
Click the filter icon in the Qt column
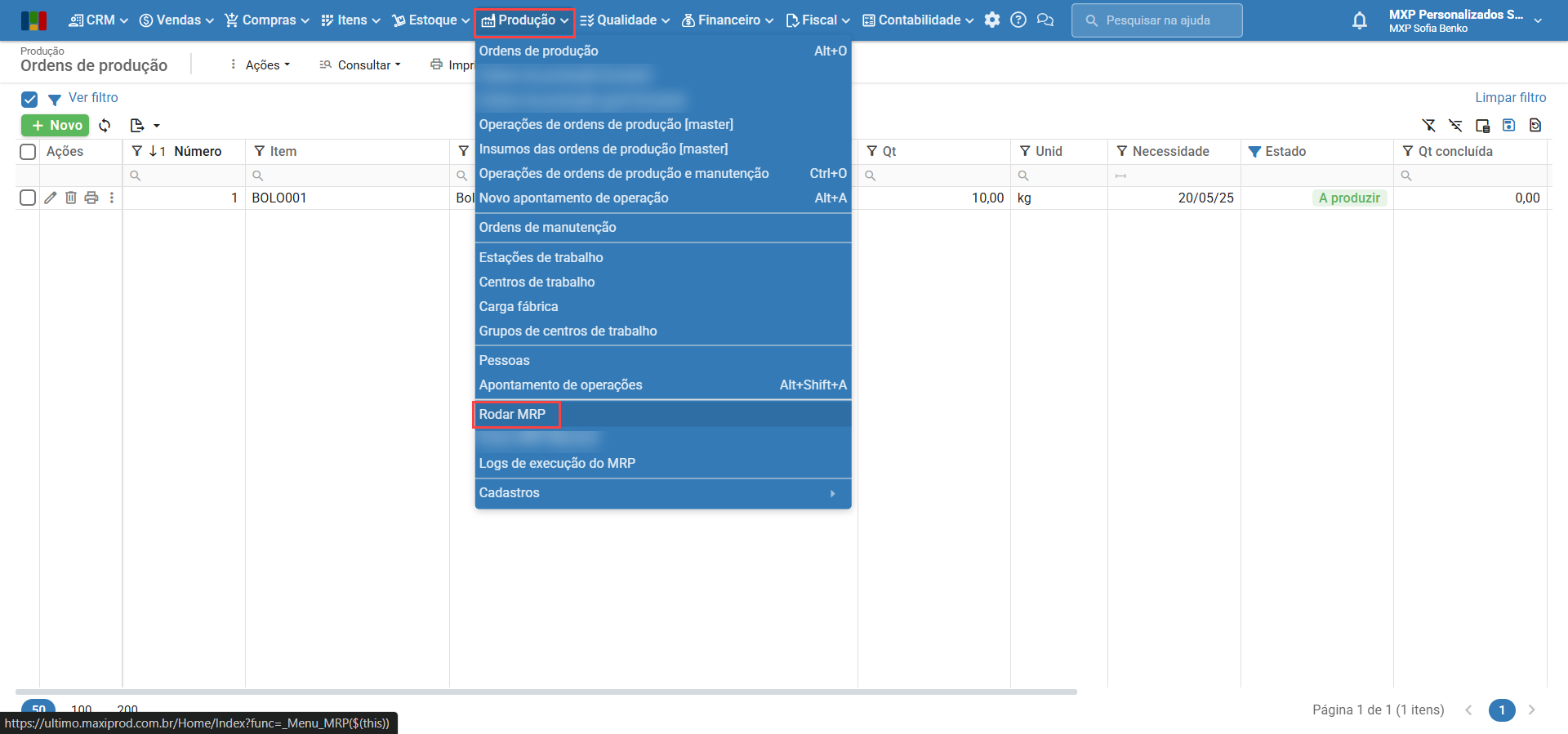(x=872, y=151)
